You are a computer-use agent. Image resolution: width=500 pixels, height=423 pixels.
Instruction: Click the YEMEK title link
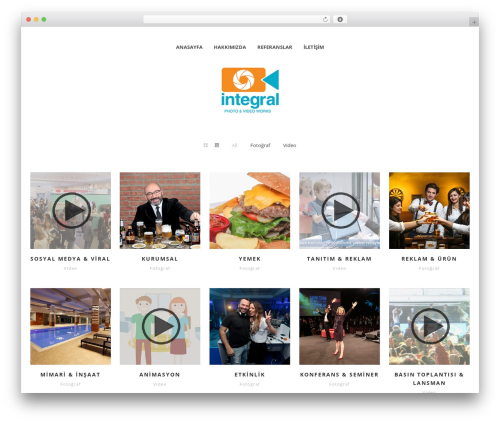click(x=250, y=259)
